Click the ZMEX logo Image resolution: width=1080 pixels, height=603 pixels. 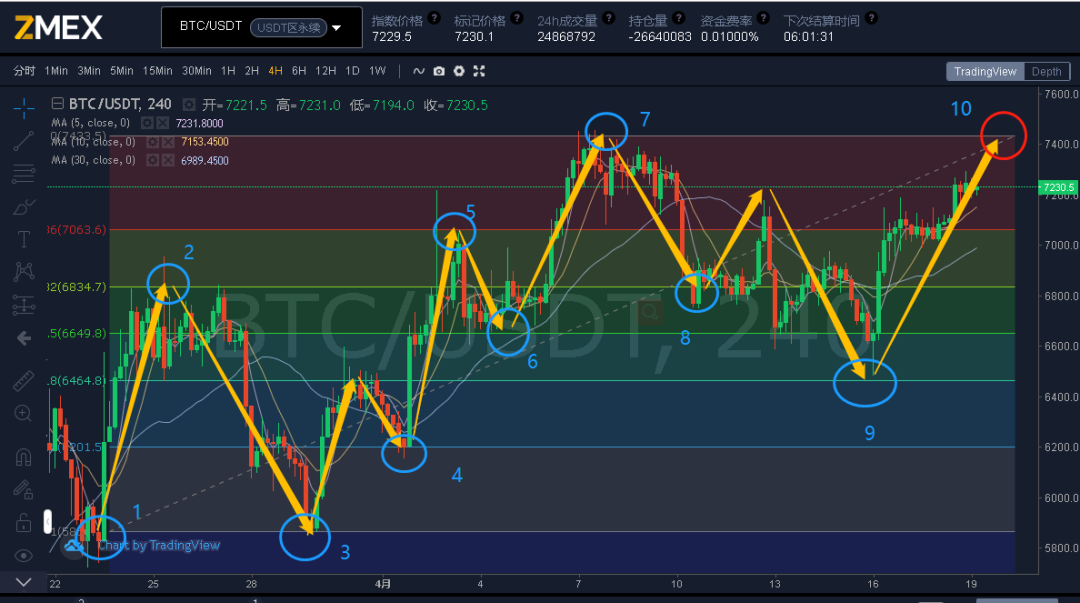(58, 28)
